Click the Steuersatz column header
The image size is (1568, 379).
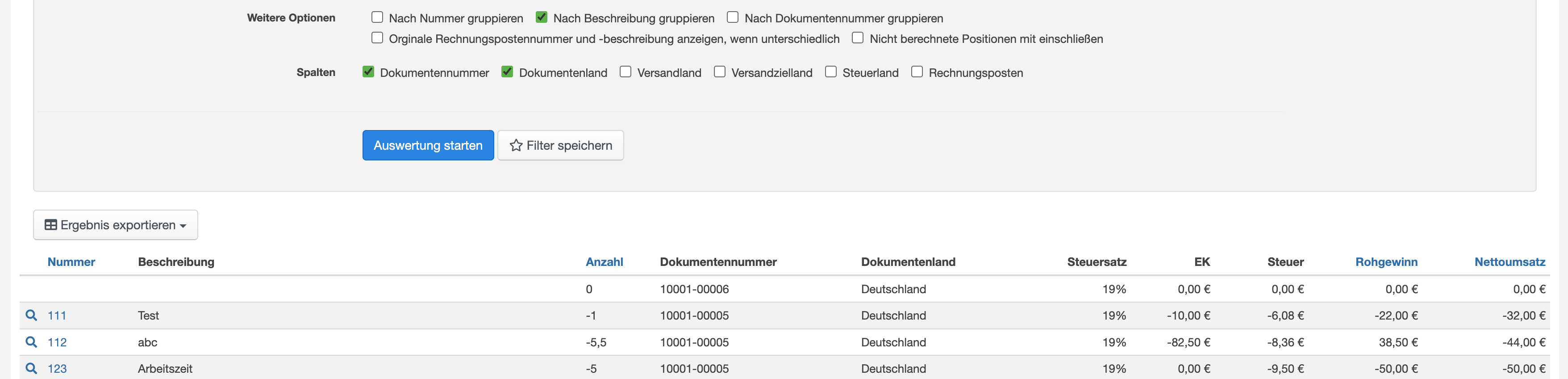(x=1096, y=262)
